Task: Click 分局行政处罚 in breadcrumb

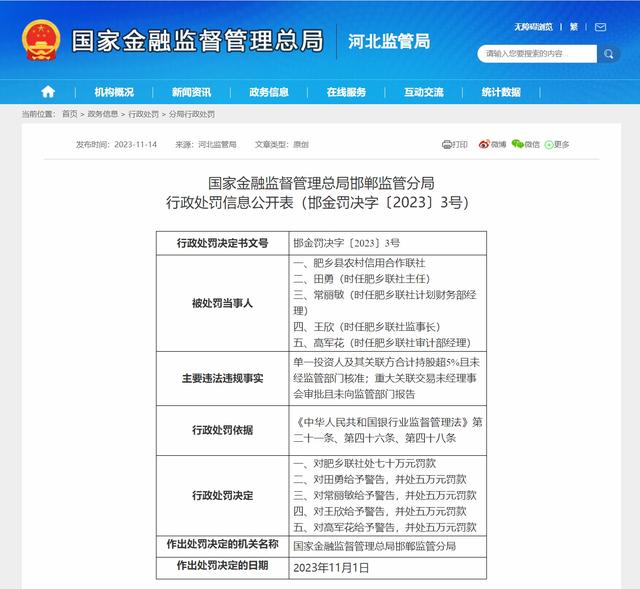Action: pos(192,114)
